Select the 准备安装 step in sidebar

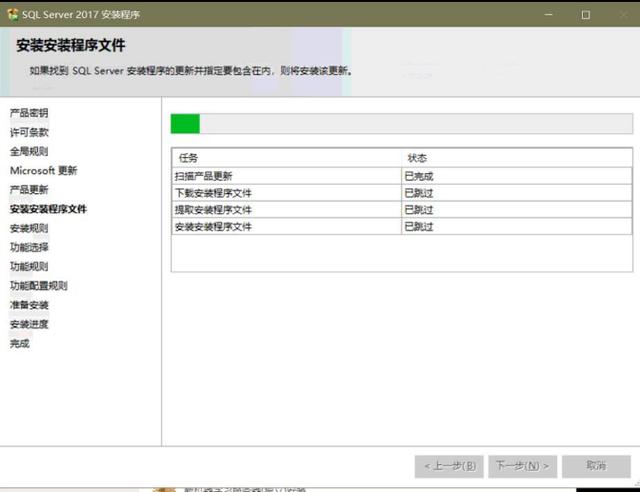(x=29, y=305)
